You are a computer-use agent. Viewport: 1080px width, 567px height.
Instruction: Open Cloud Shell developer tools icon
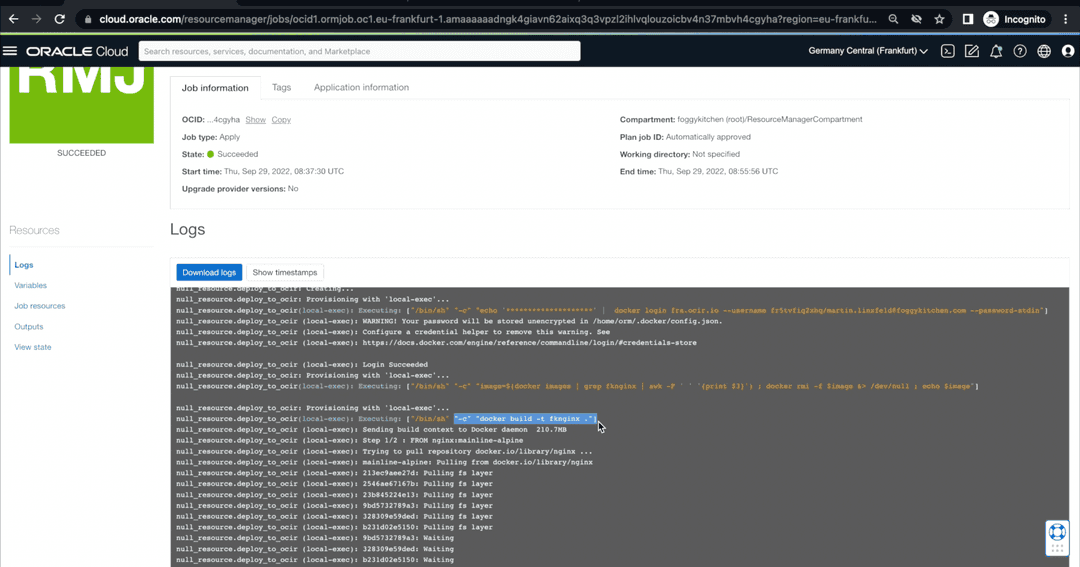tap(948, 51)
